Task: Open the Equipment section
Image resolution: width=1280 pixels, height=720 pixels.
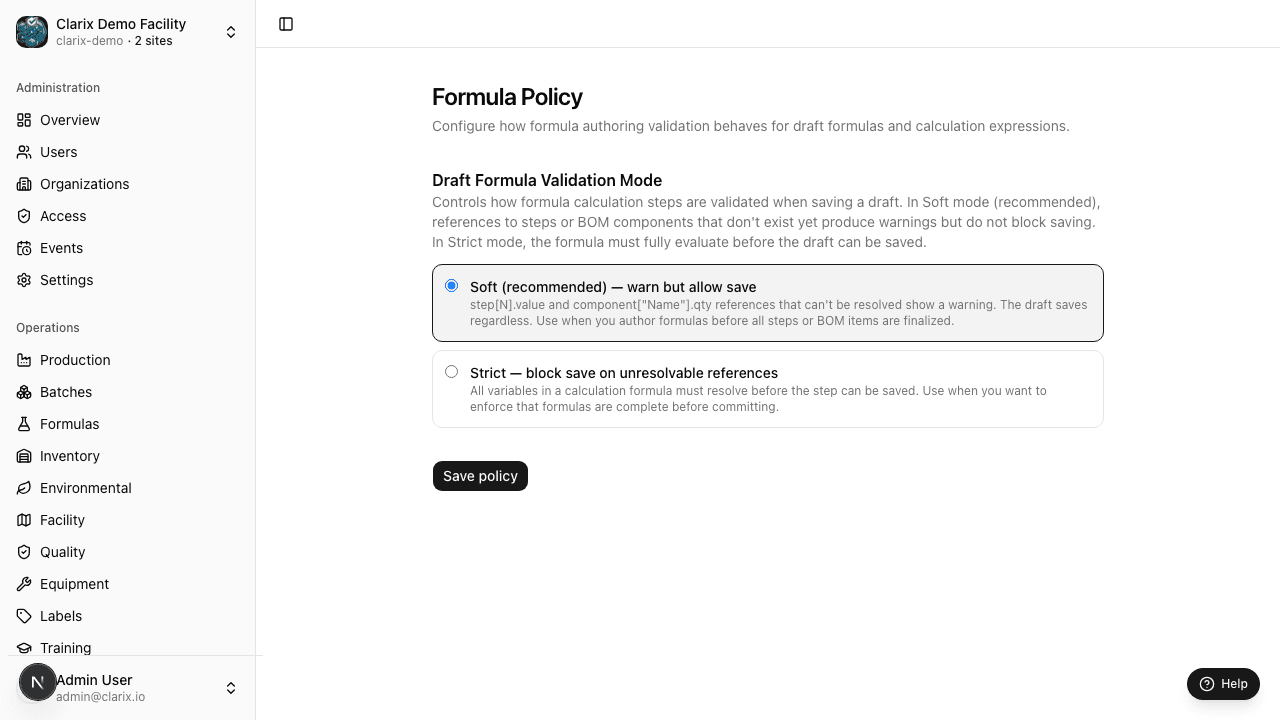Action: (x=128, y=584)
